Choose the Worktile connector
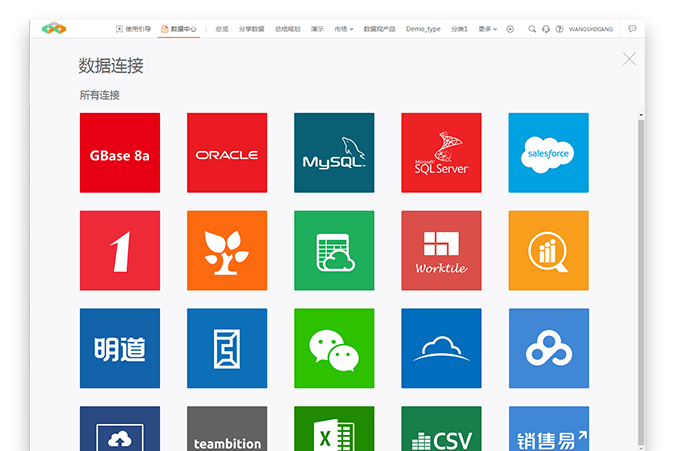This screenshot has height=451, width=675. (441, 250)
